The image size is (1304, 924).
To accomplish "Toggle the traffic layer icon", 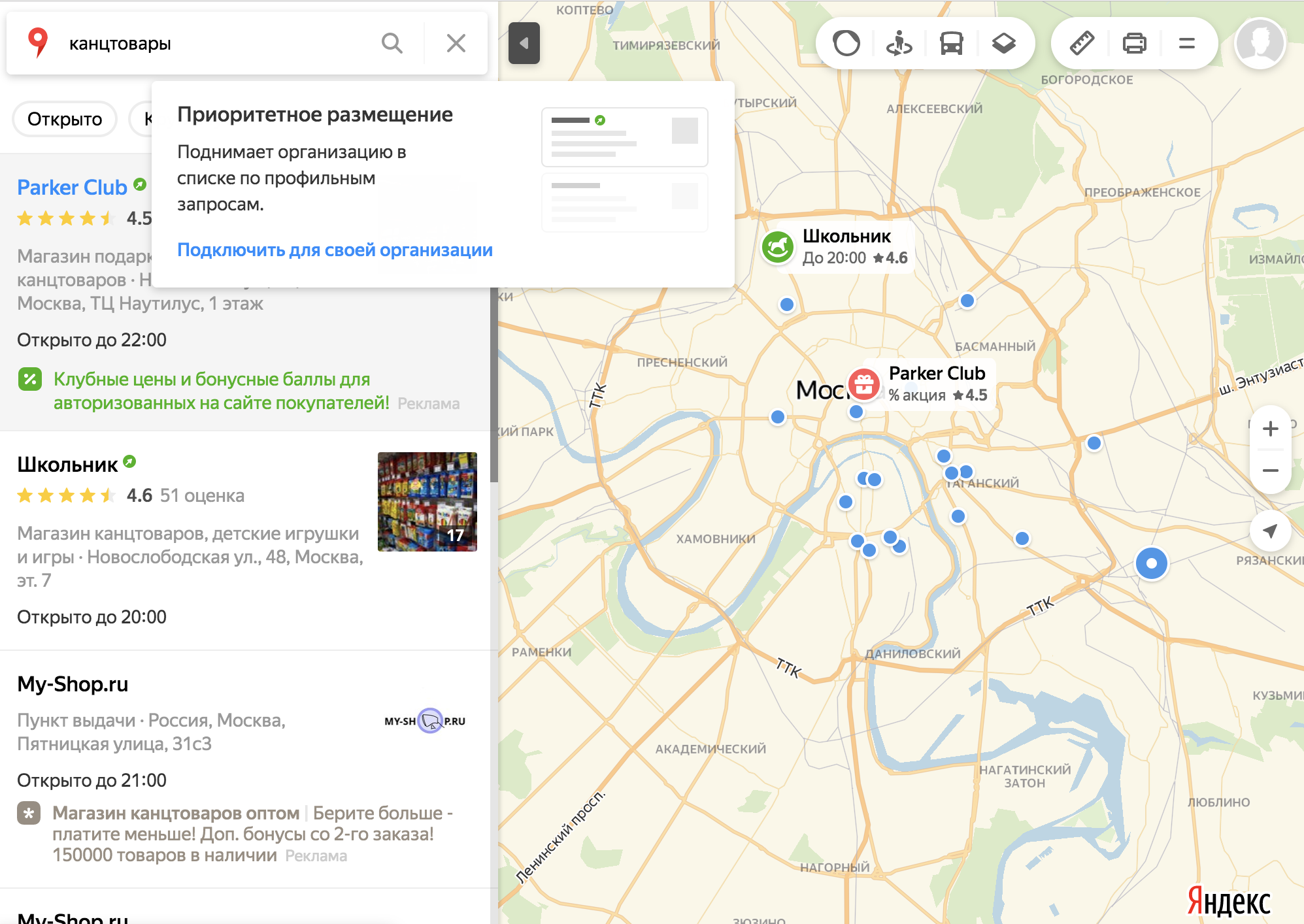I will point(846,44).
